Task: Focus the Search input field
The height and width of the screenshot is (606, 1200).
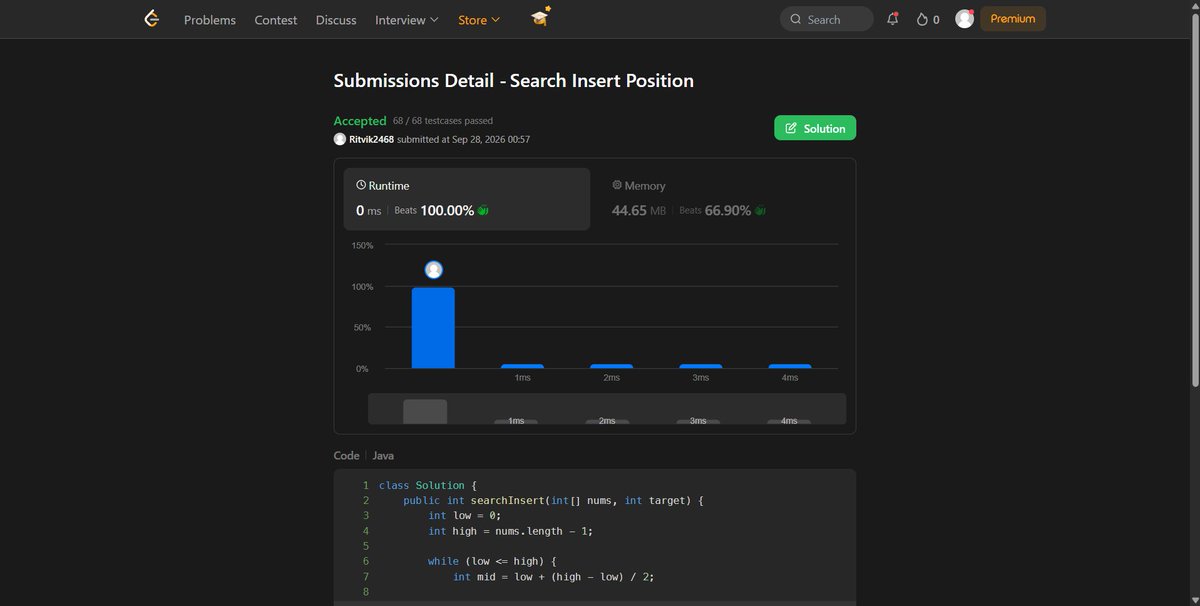Action: click(x=826, y=19)
